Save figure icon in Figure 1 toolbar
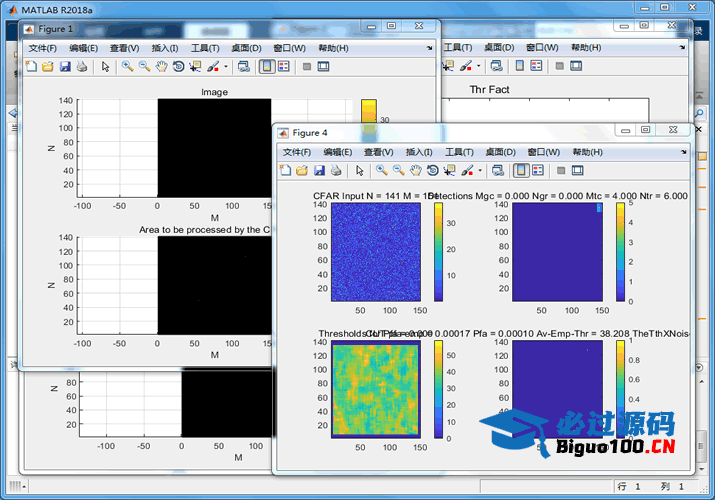This screenshot has height=500, width=715. coord(65,67)
